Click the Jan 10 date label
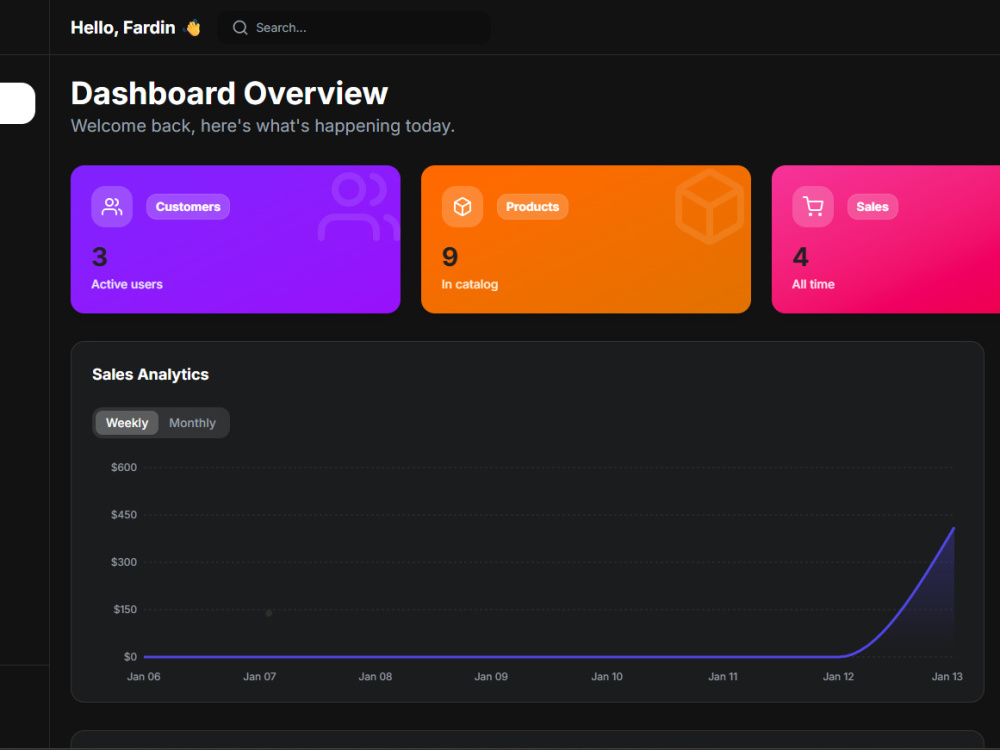The width and height of the screenshot is (1000, 750). coord(607,677)
